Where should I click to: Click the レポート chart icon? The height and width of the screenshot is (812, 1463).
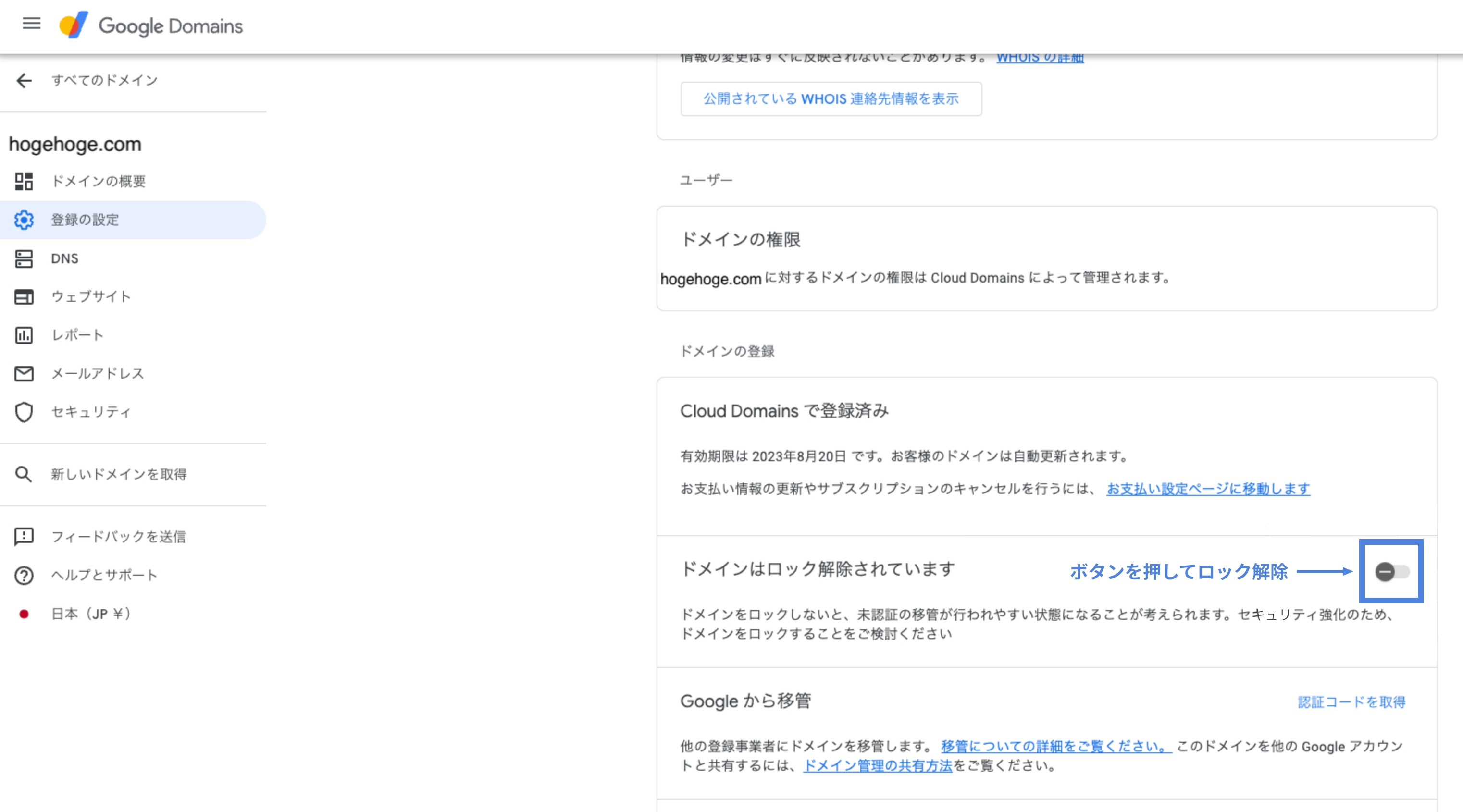point(24,335)
